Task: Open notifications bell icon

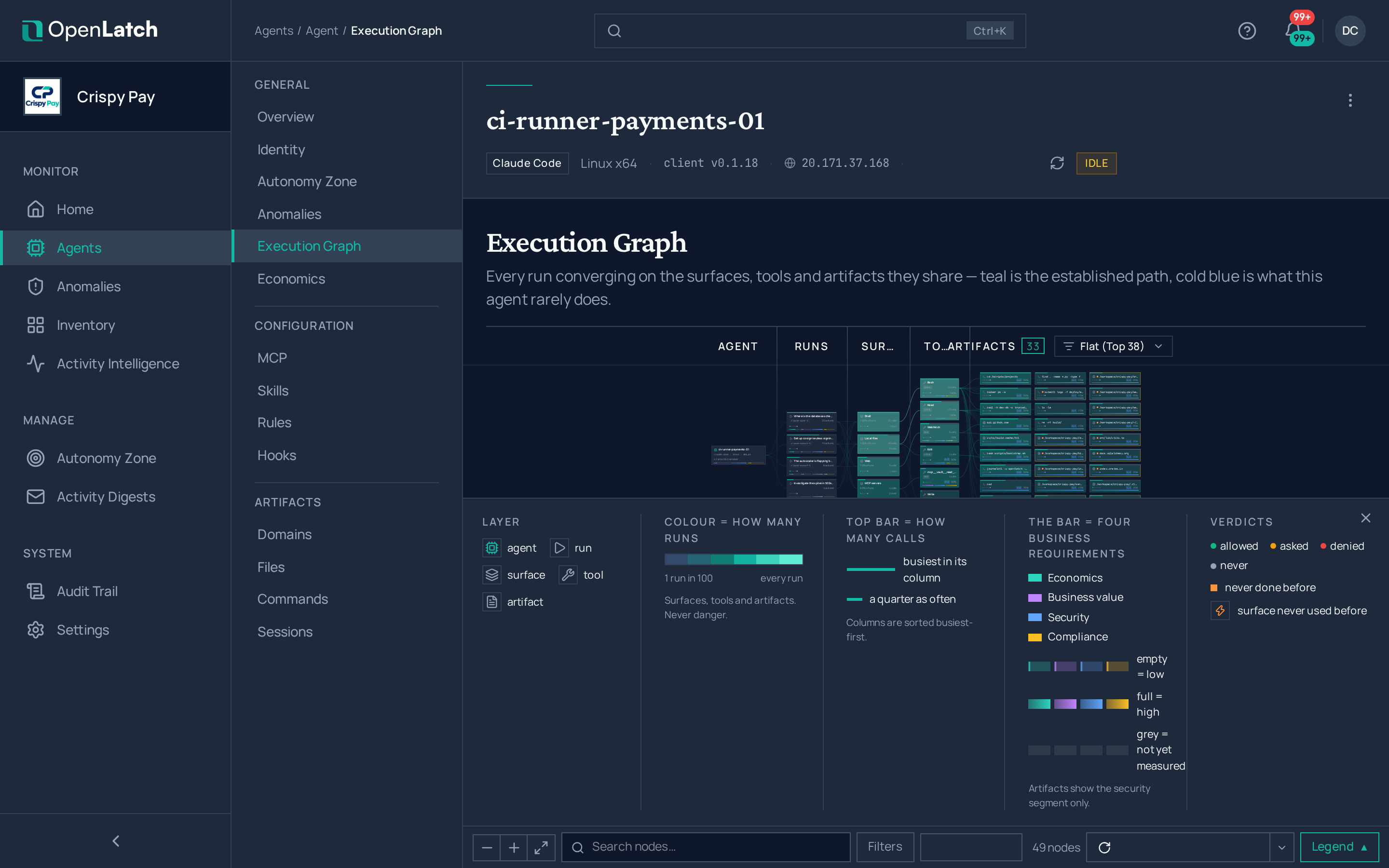Action: pyautogui.click(x=1293, y=30)
